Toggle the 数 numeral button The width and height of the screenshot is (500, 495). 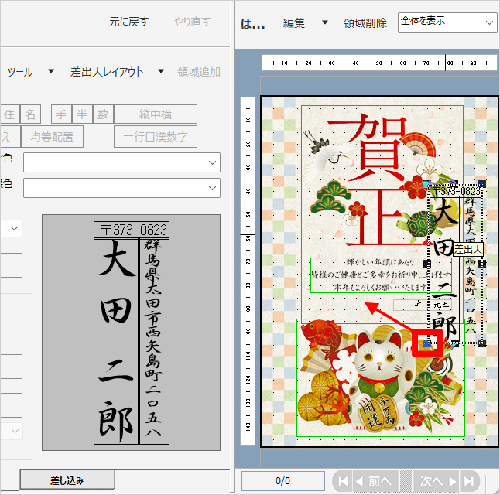pos(103,114)
